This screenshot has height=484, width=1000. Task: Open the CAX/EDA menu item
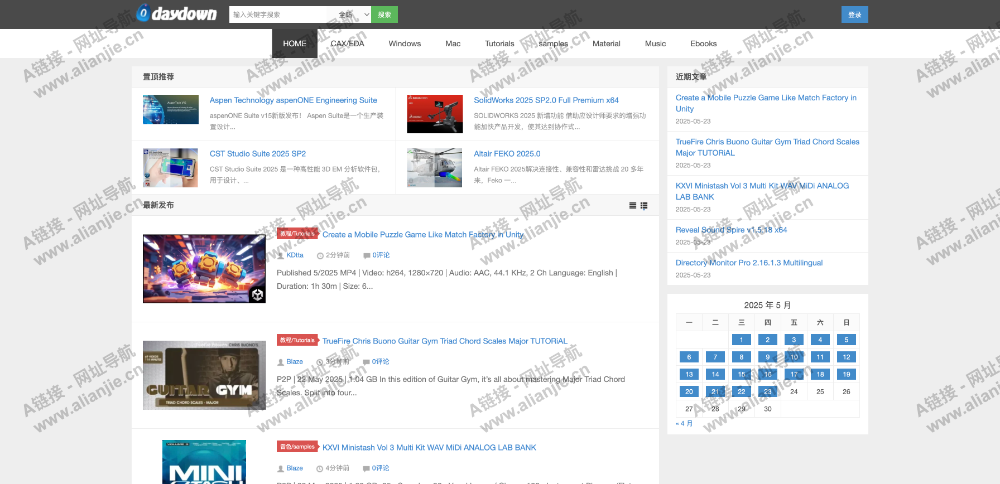[x=347, y=44]
